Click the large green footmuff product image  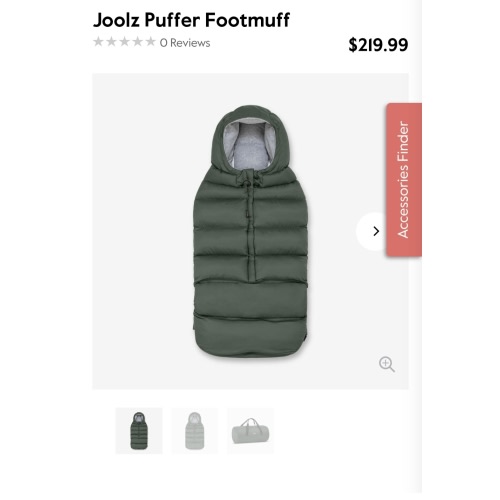click(x=251, y=231)
